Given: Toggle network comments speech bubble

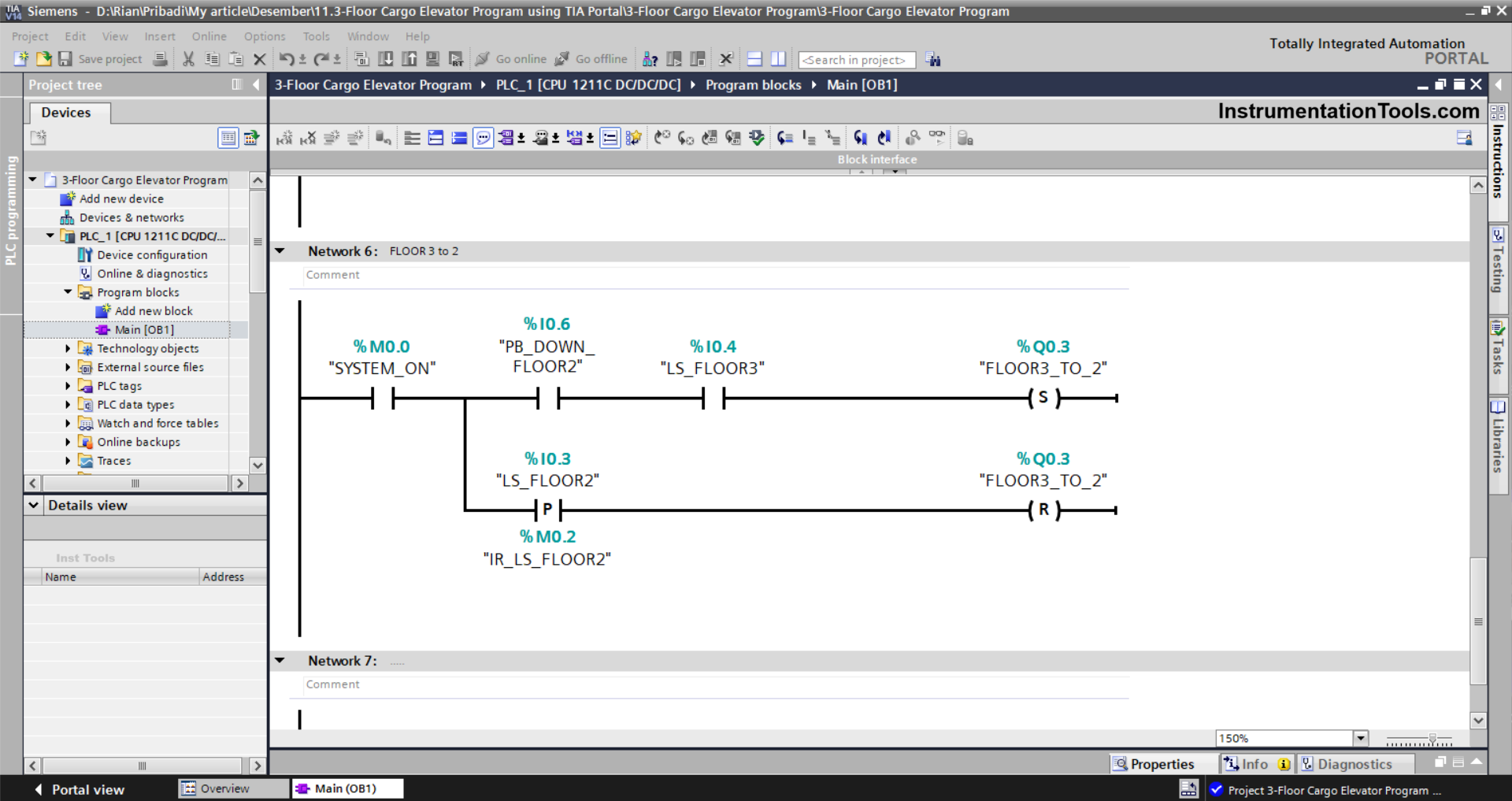Looking at the screenshot, I should [483, 138].
